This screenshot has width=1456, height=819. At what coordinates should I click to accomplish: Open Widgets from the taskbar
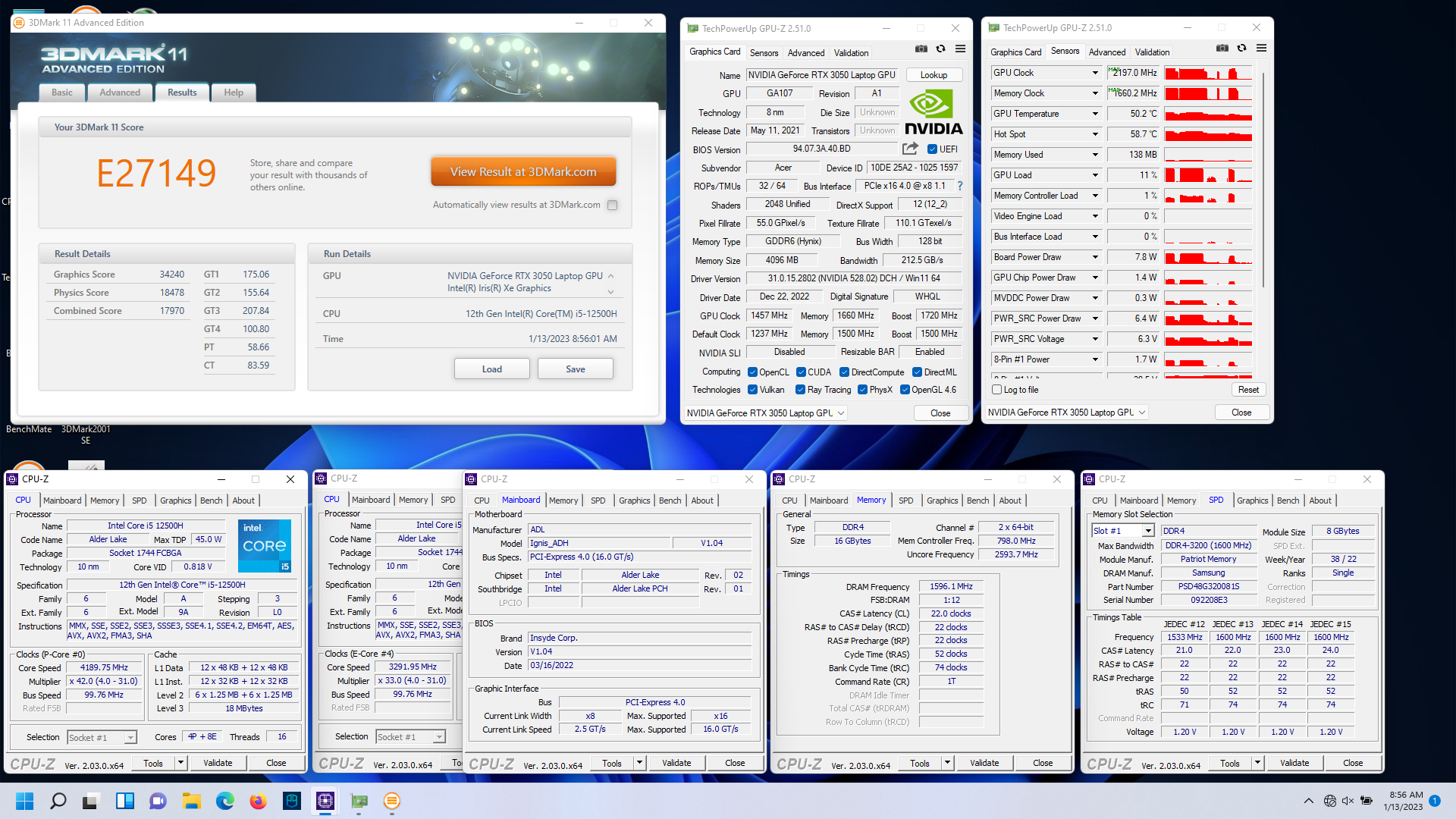(x=124, y=801)
